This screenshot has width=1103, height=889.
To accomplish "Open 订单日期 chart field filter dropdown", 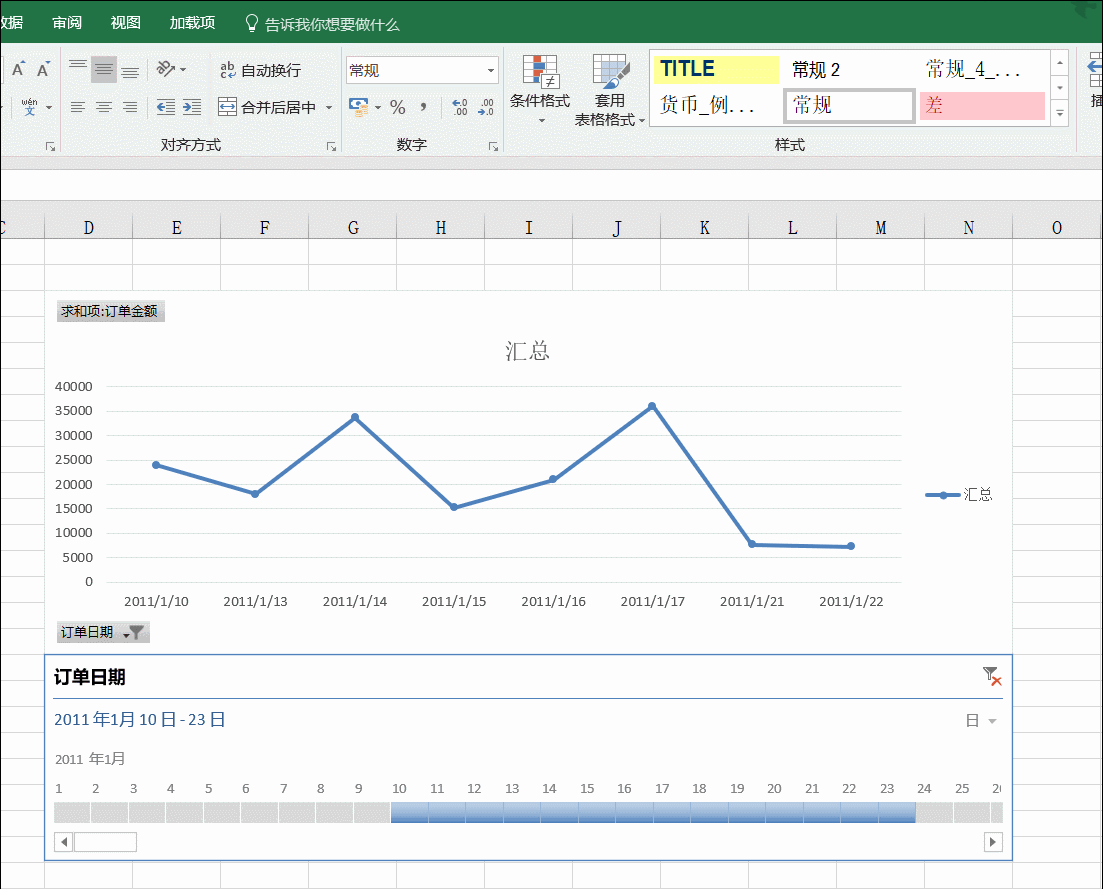I will click(x=132, y=632).
